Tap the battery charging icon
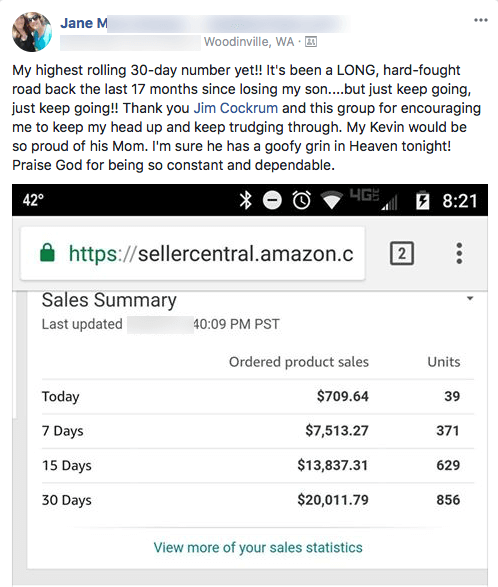The image size is (498, 587). pos(423,200)
